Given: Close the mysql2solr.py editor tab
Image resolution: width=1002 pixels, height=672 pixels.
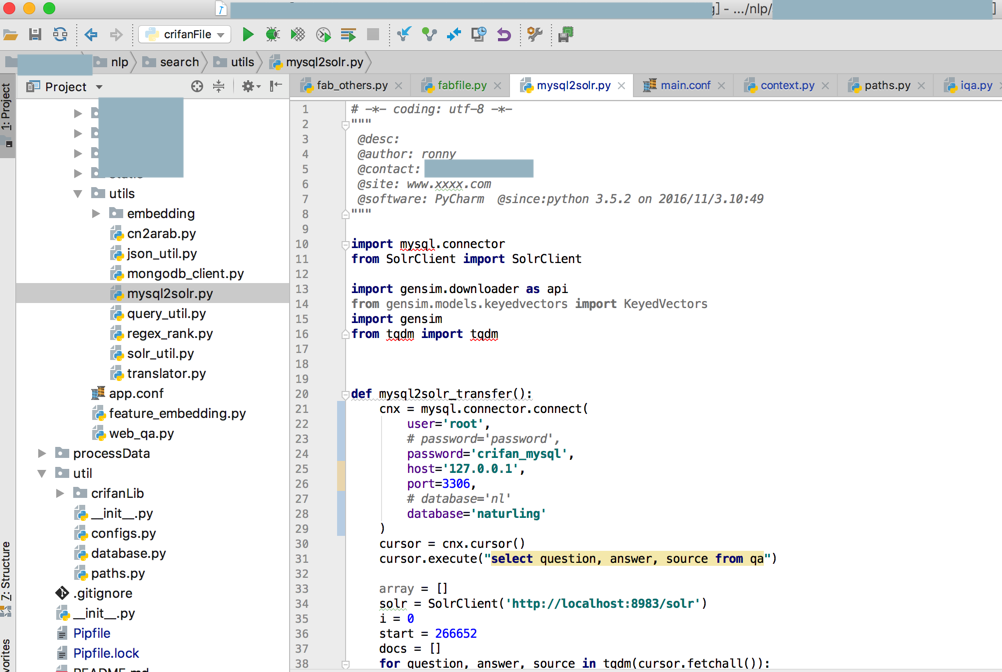Looking at the screenshot, I should click(x=621, y=86).
